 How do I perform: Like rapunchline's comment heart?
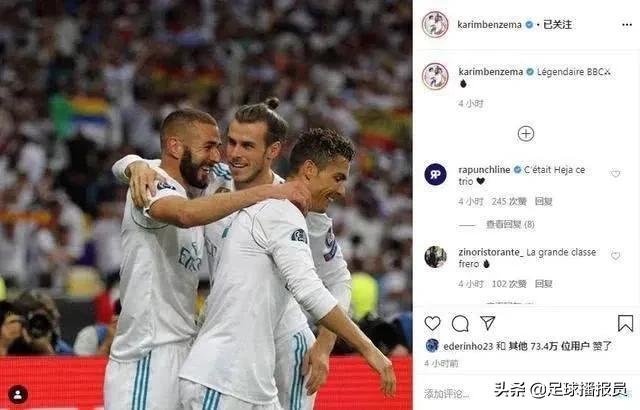tap(616, 174)
